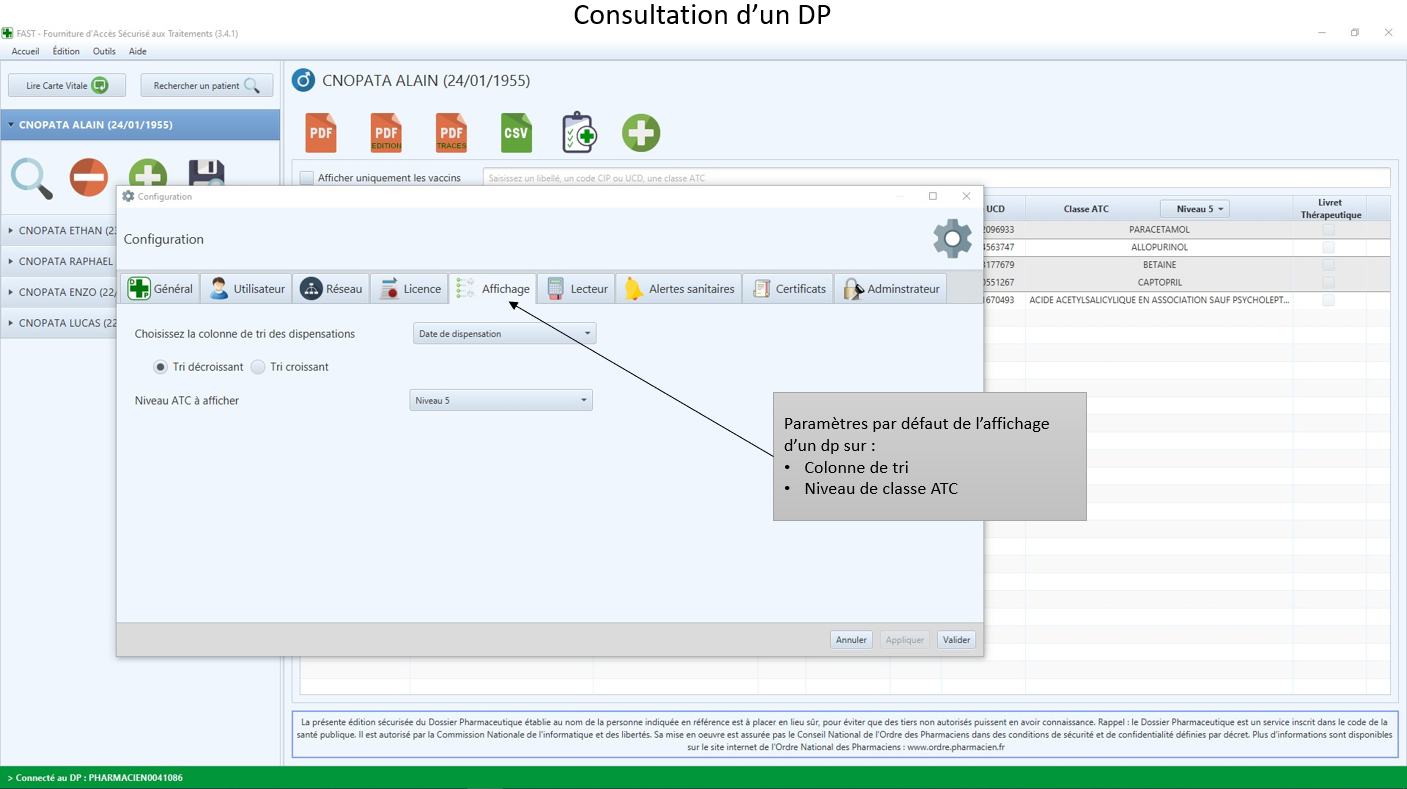
Task: Click the PDF export icon
Action: click(x=321, y=133)
